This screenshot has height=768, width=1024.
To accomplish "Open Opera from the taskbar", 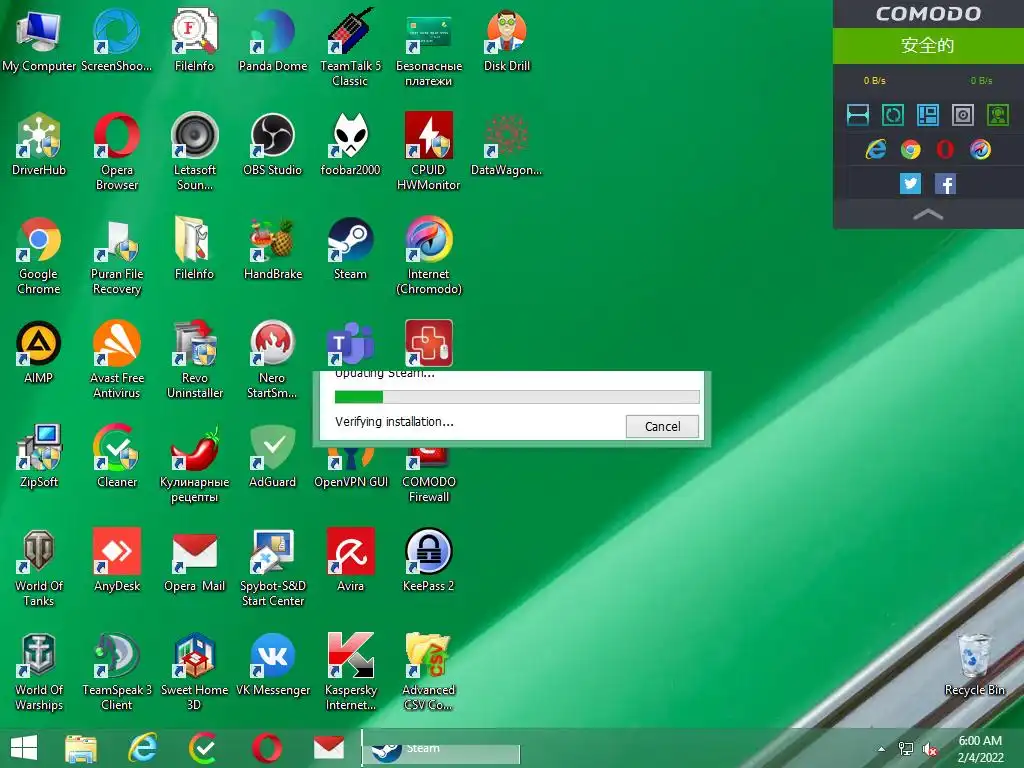I will coord(267,748).
